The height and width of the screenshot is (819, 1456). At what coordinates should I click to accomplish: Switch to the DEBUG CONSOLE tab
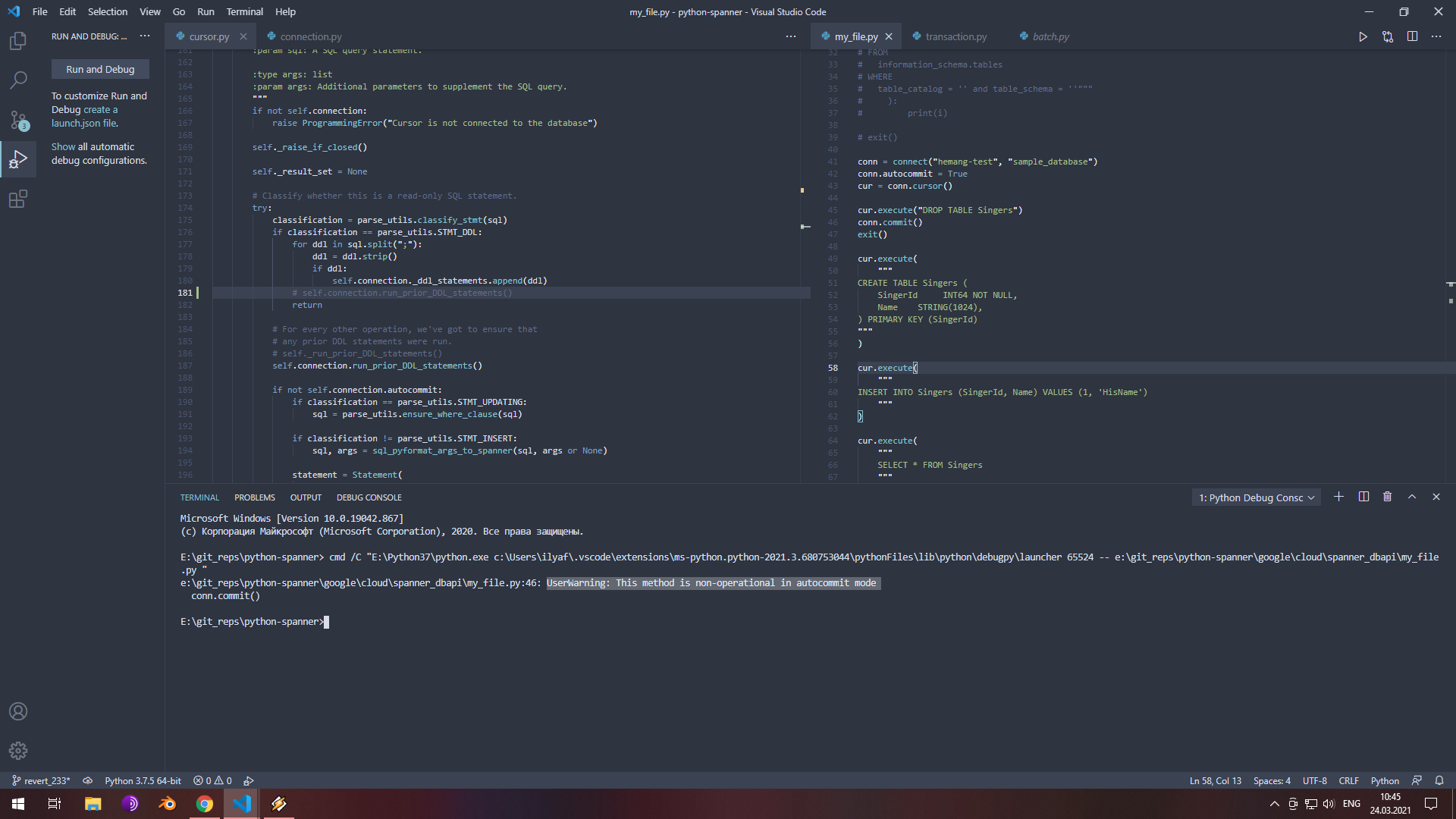click(x=369, y=497)
